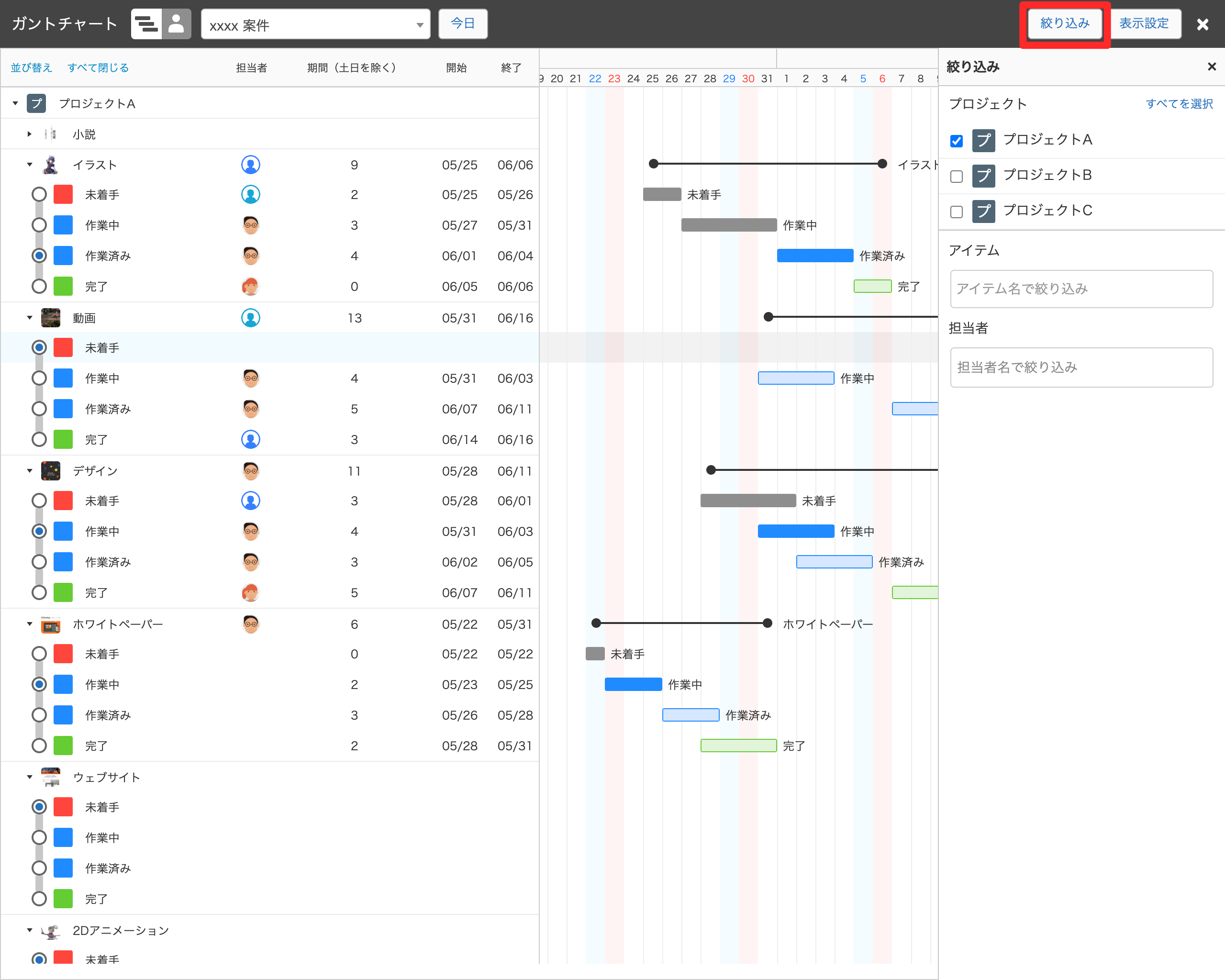This screenshot has width=1225, height=980.
Task: Click the green 完了 swatch under デザイン
Action: (63, 592)
